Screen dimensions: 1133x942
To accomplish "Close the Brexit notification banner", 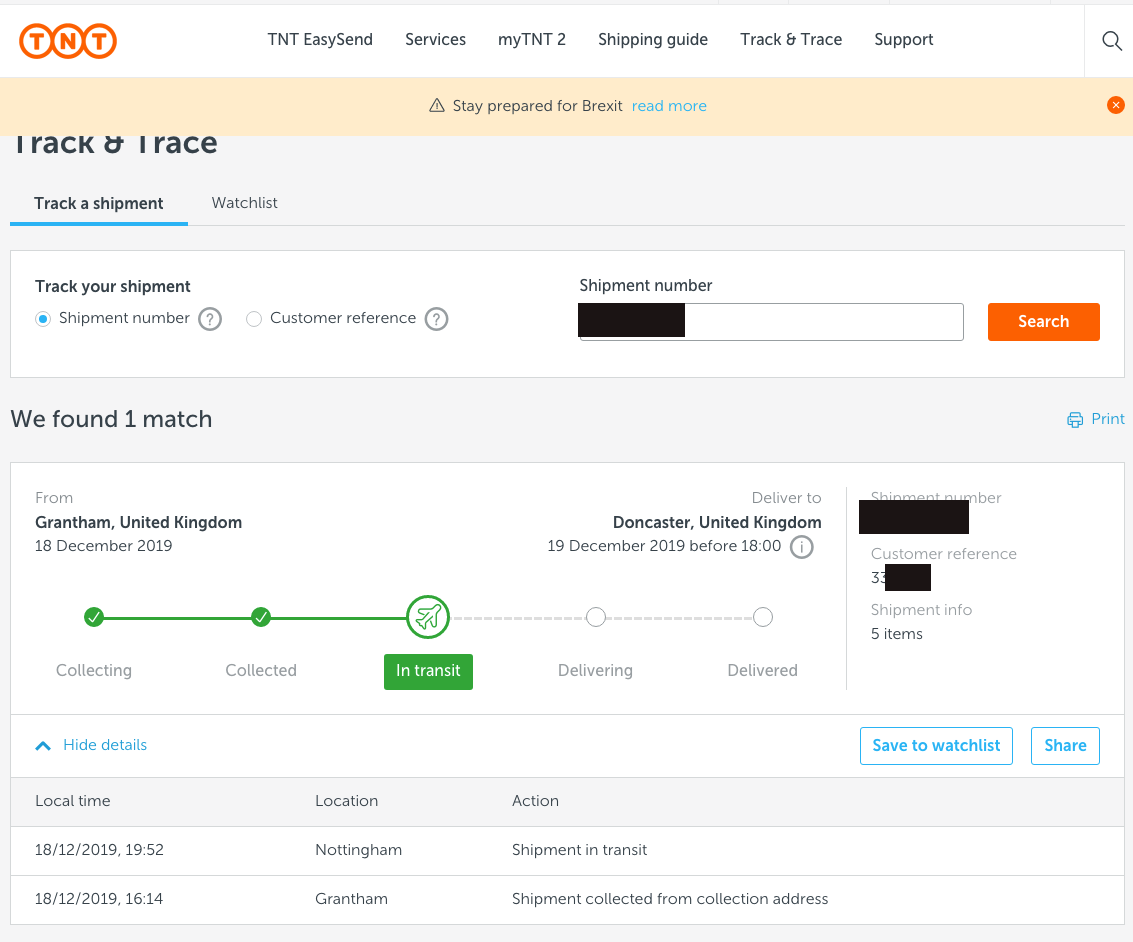I will point(1116,105).
